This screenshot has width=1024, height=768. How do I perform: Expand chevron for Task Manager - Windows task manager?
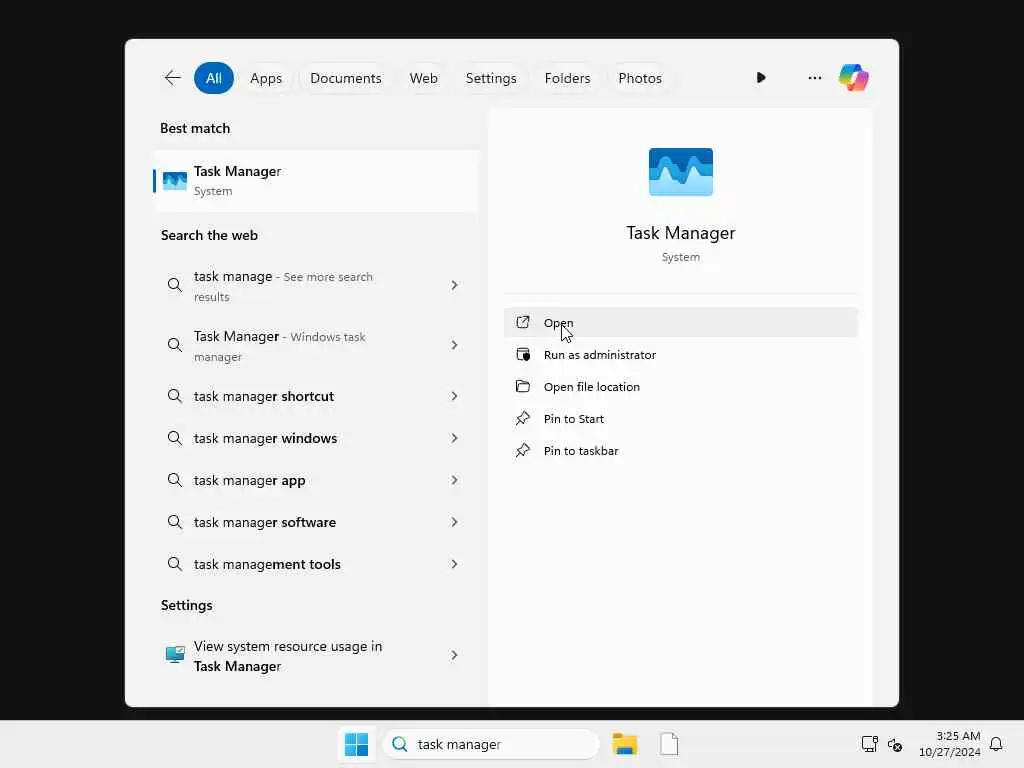454,345
